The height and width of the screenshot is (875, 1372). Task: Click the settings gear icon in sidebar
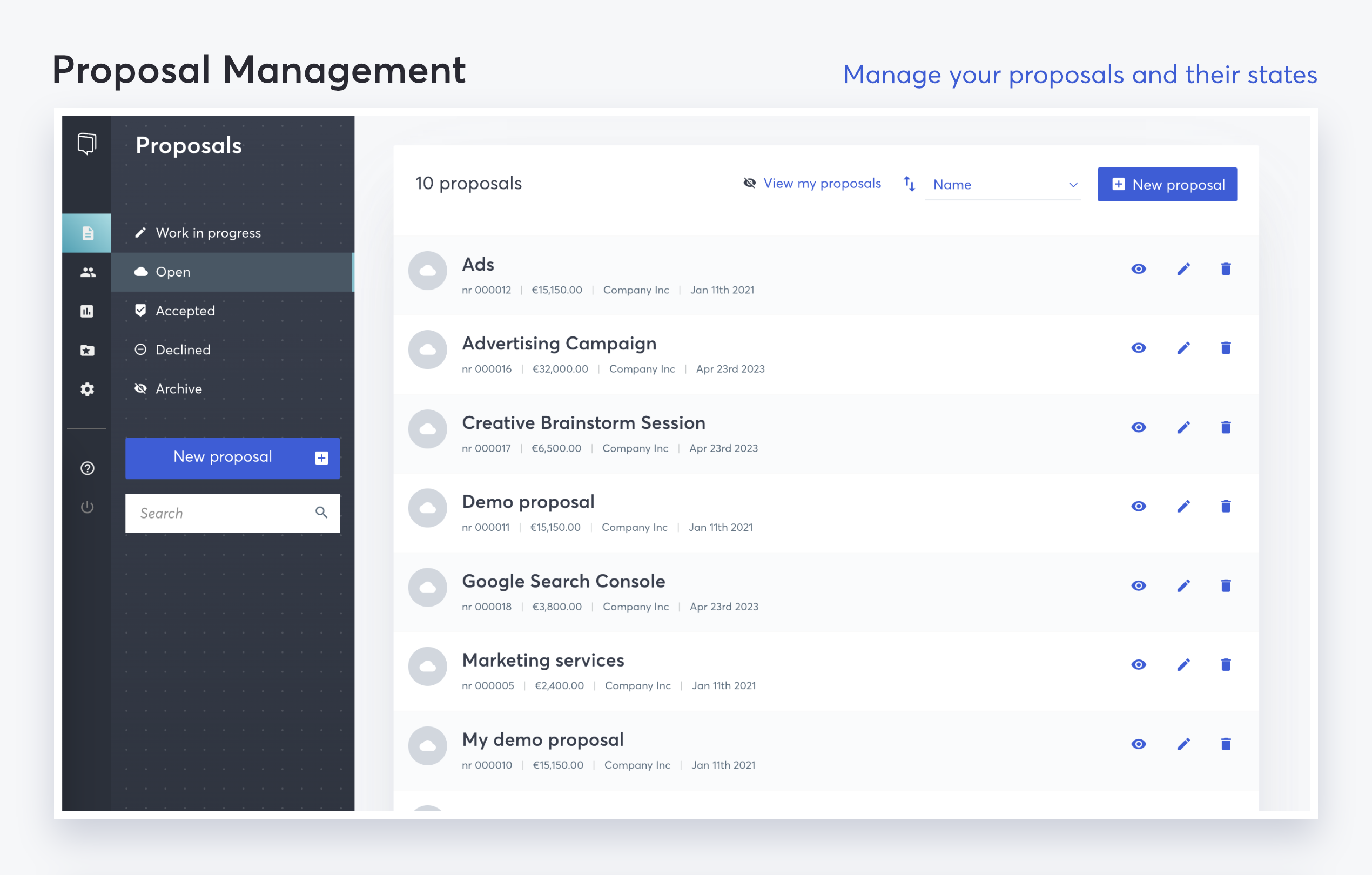tap(87, 389)
